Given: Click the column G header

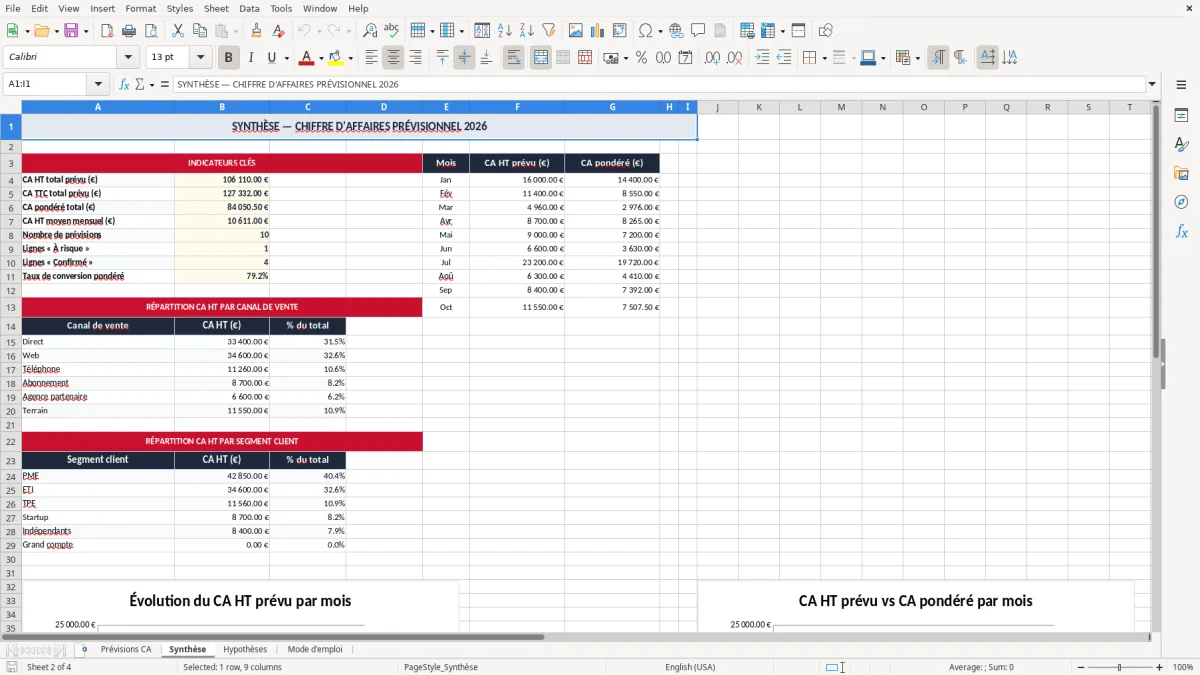Looking at the screenshot, I should pyautogui.click(x=612, y=107).
